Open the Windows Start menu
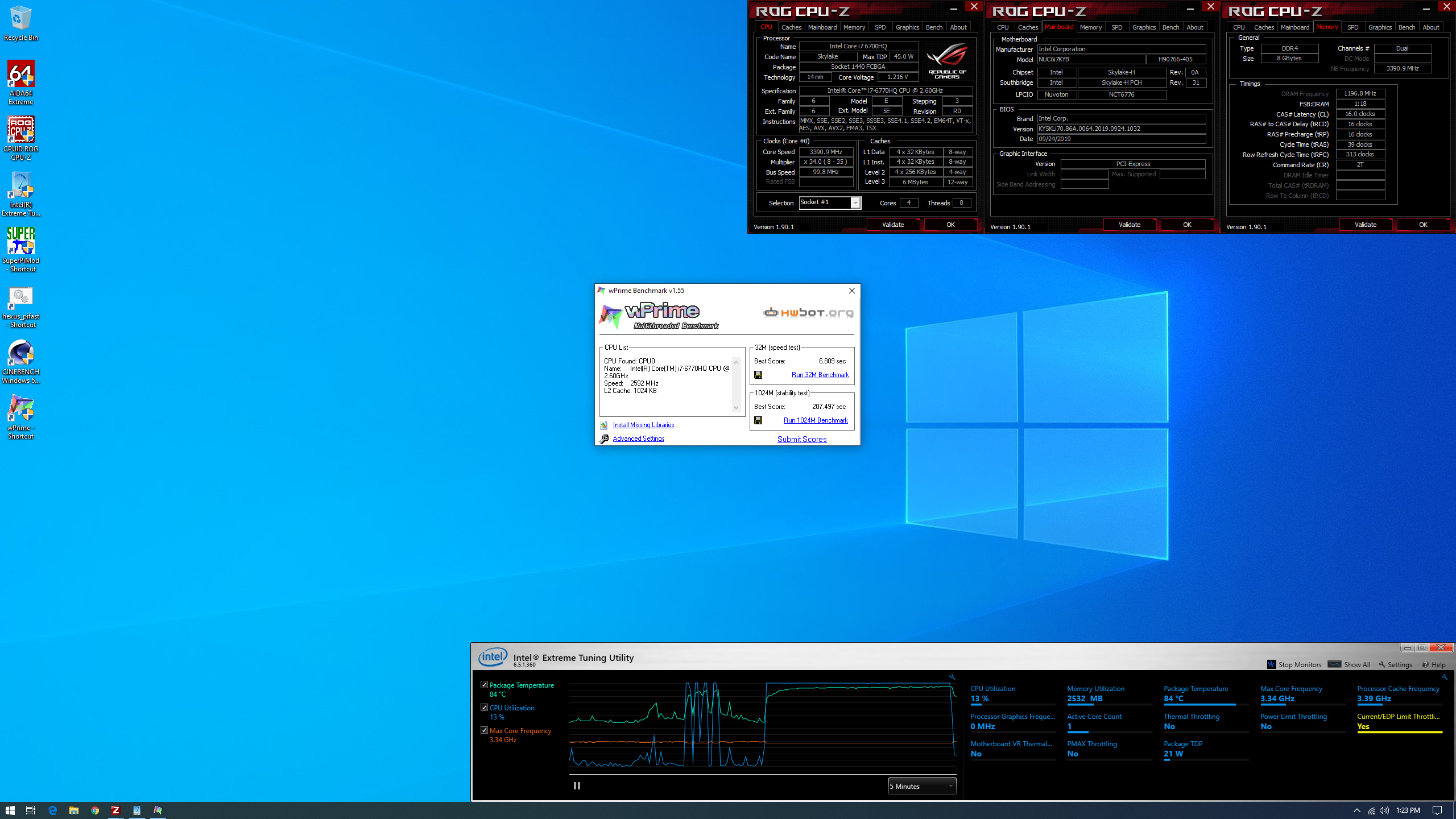 tap(10, 810)
